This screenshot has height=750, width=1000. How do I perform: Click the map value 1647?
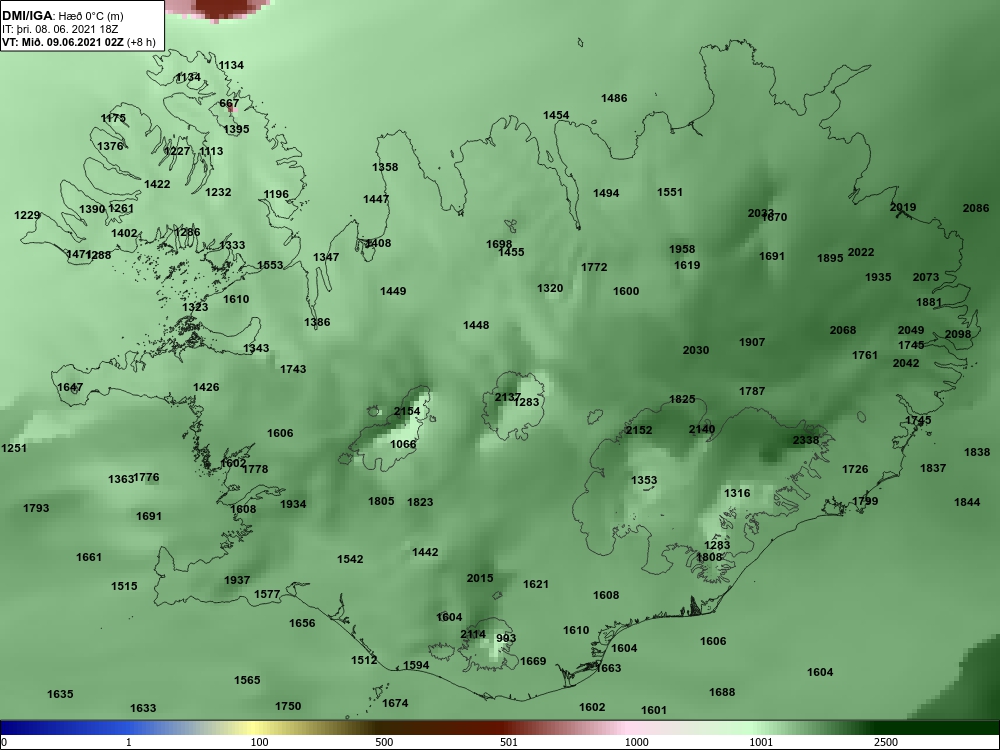70,387
